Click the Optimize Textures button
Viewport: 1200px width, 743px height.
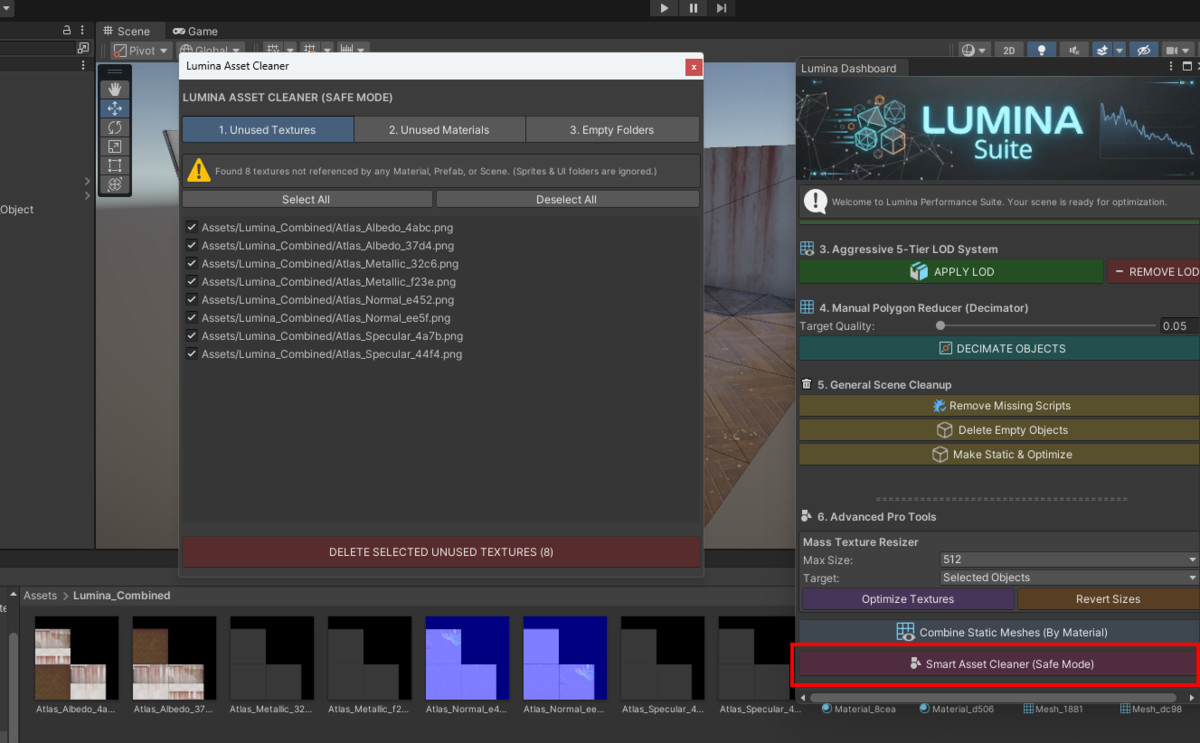(x=907, y=599)
